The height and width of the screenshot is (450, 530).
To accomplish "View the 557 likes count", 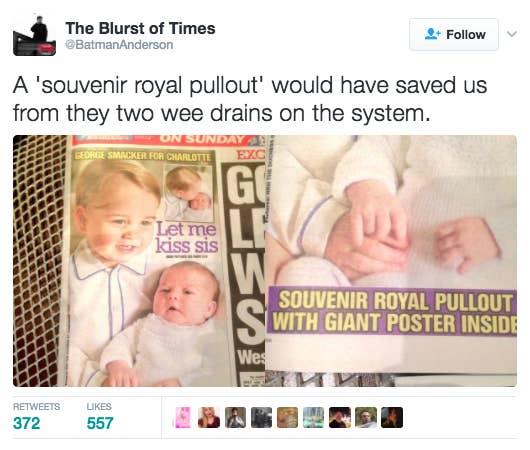I will point(100,423).
